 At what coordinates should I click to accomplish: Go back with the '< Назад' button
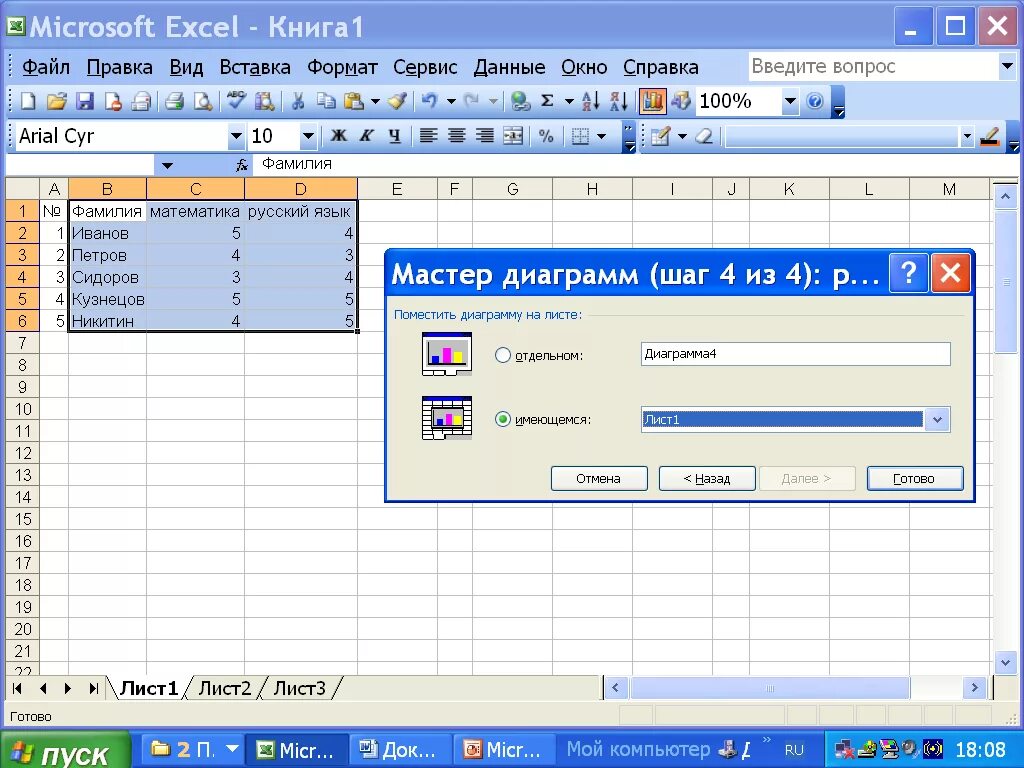pos(707,479)
